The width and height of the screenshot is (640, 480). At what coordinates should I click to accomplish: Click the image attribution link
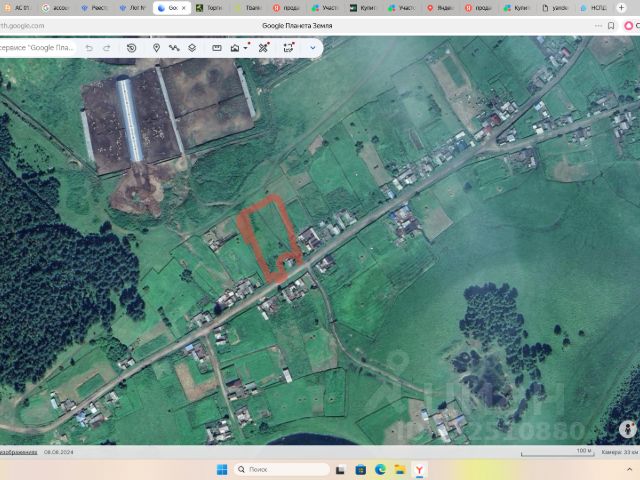pos(18,452)
